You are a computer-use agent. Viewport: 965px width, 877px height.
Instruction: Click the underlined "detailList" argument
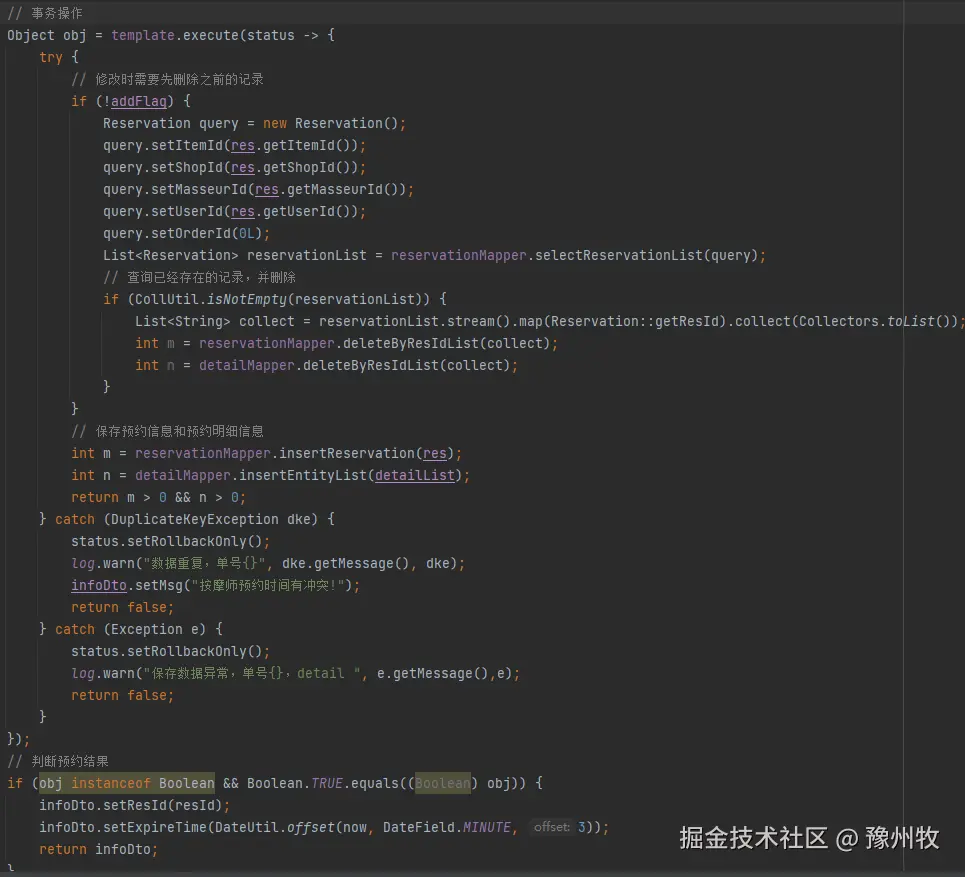pyautogui.click(x=414, y=476)
